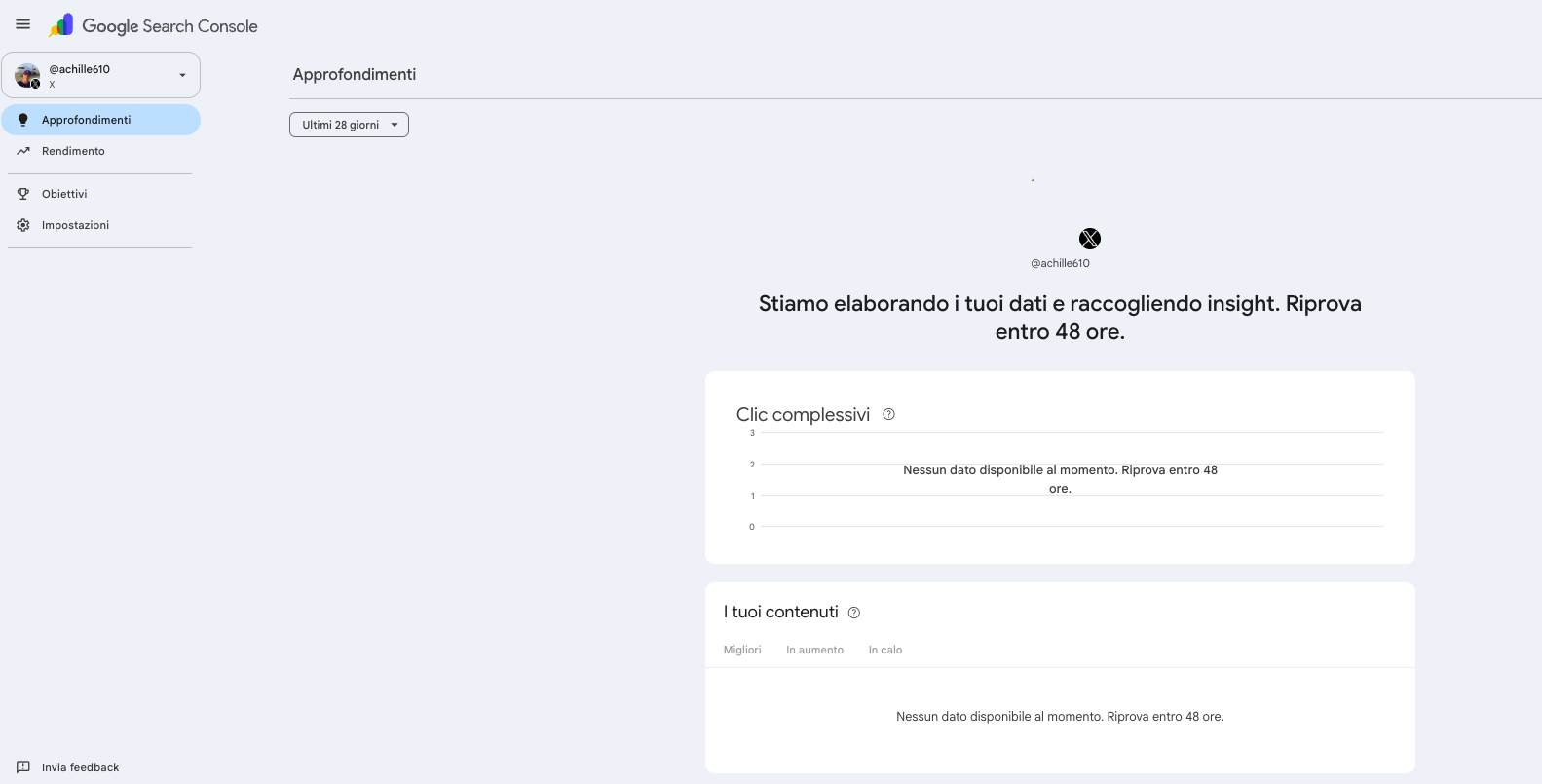Switch to the Migliori tab
This screenshot has height=784, width=1542.
pos(742,650)
